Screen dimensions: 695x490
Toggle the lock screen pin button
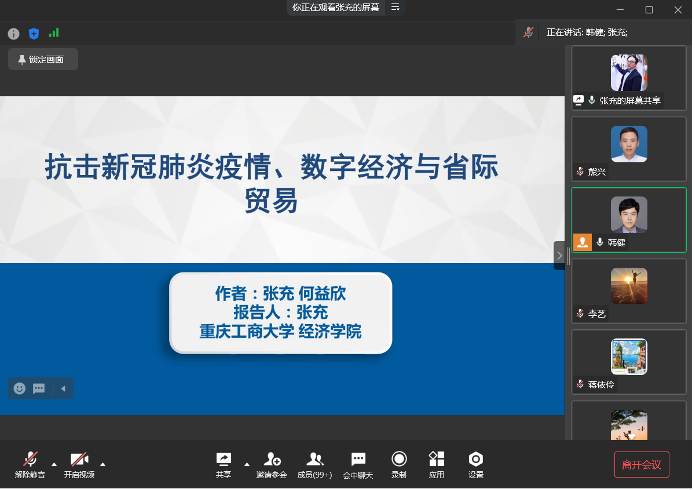coord(42,60)
